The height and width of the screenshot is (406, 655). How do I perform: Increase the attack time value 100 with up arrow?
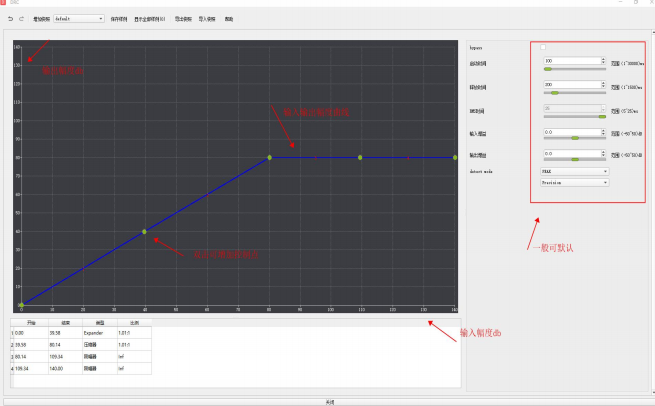(x=603, y=59)
